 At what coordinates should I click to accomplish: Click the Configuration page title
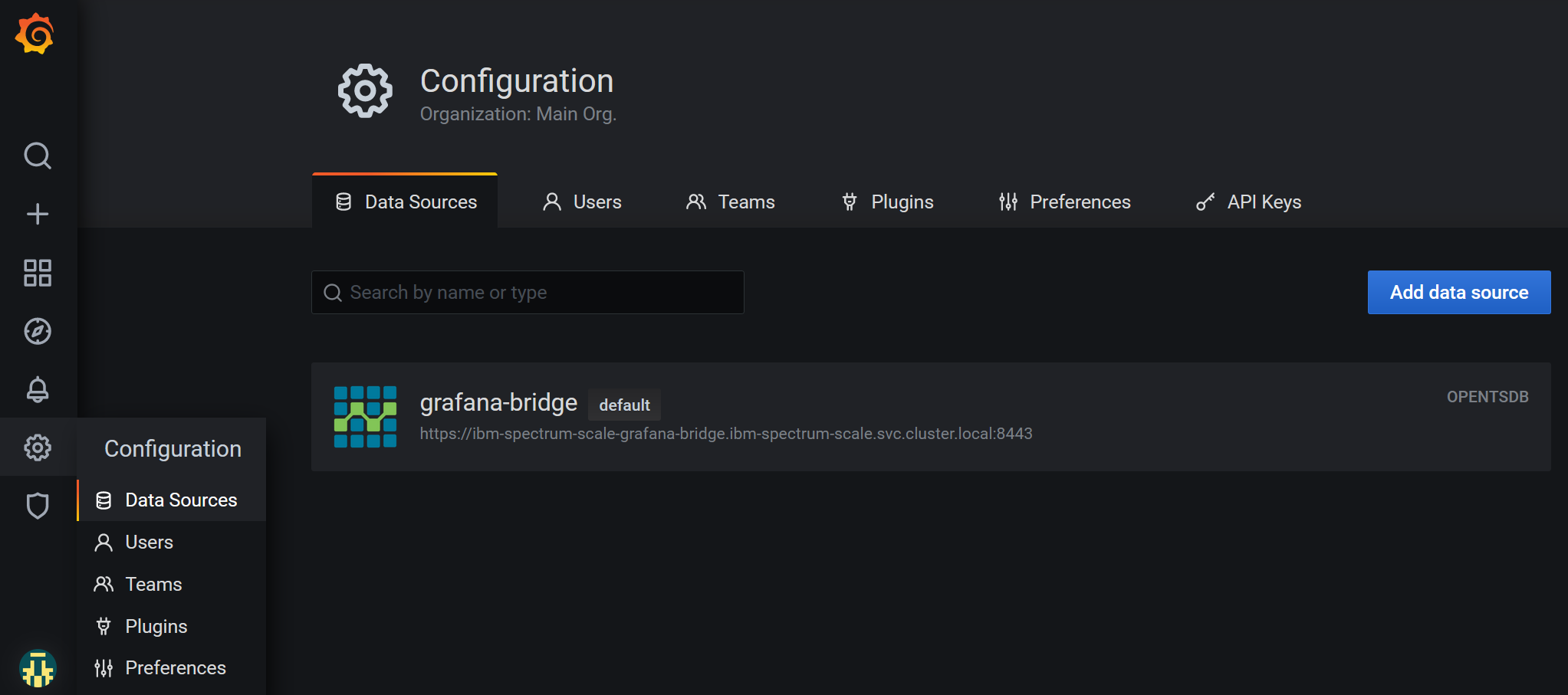click(x=517, y=81)
